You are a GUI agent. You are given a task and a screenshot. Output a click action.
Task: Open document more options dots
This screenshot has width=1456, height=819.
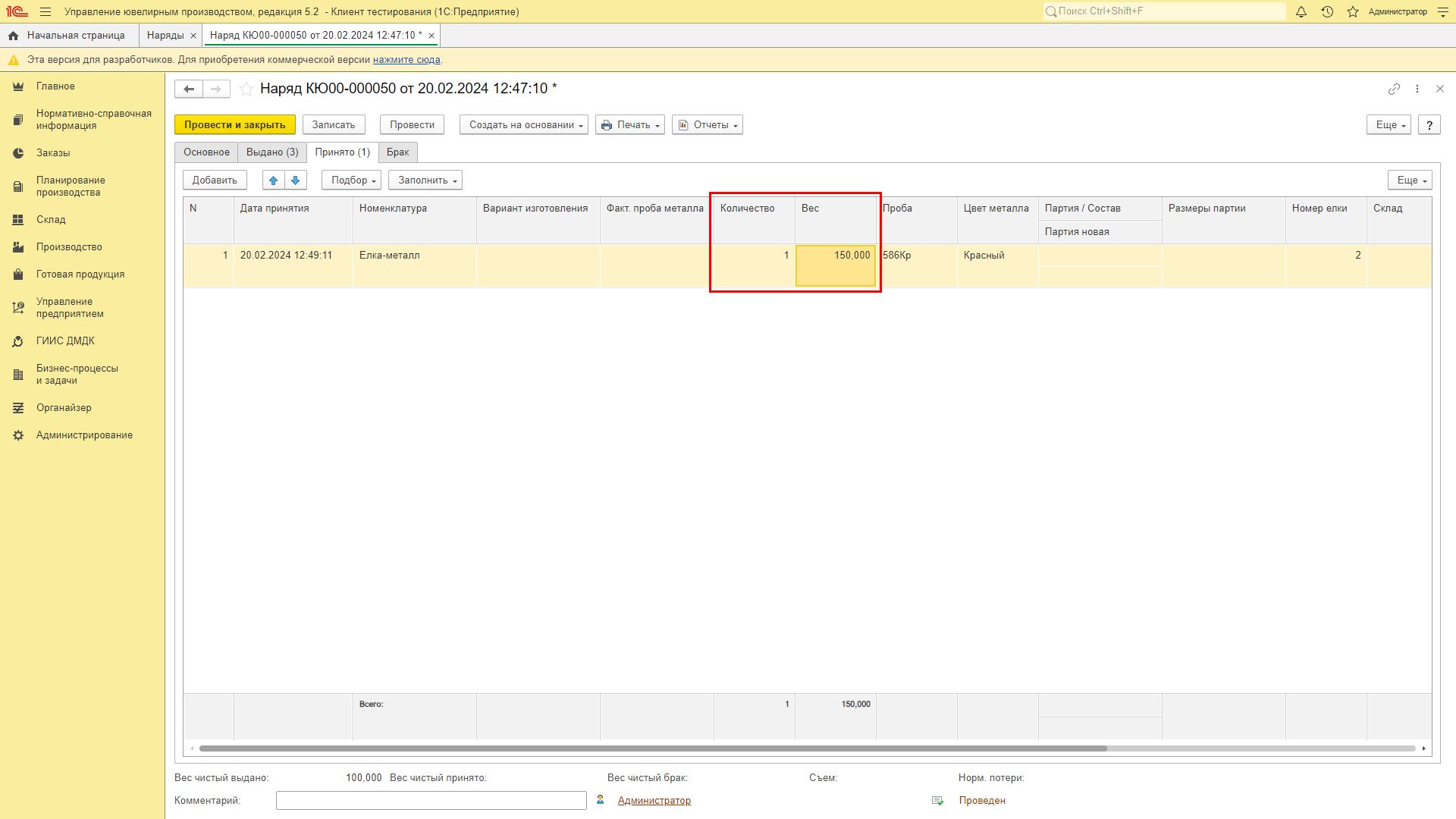(1417, 89)
